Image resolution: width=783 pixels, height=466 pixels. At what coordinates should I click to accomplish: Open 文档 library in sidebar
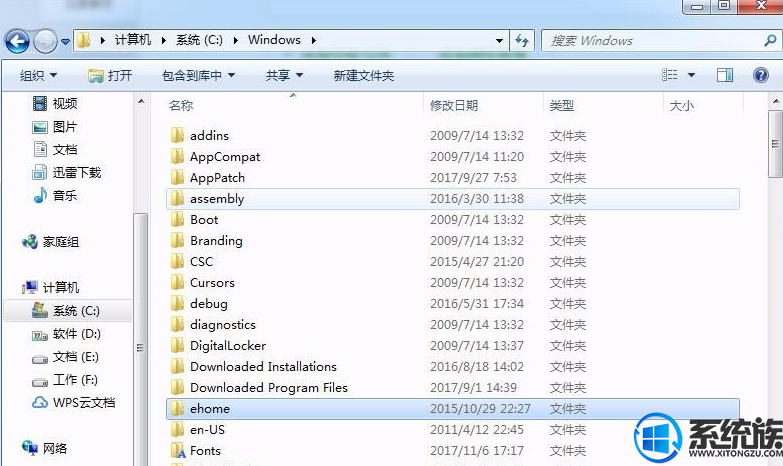(55, 149)
